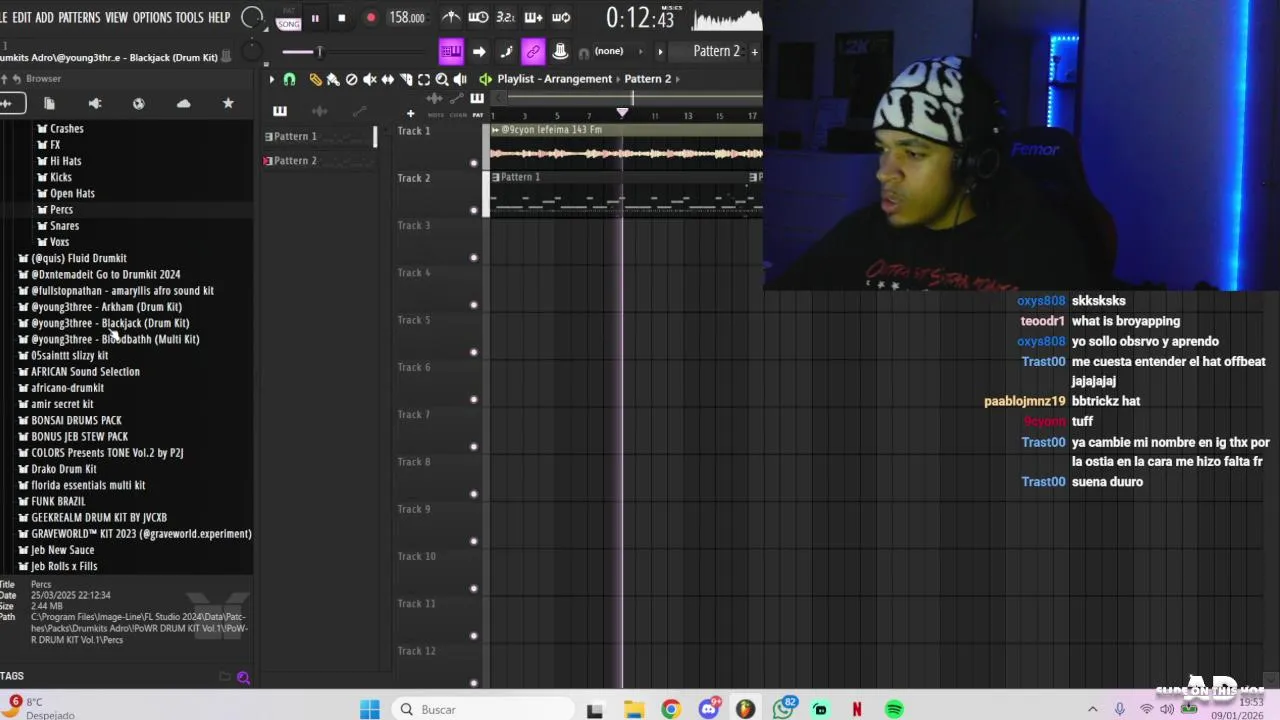This screenshot has width=1280, height=720.
Task: Toggle the metronome icon
Action: (451, 17)
